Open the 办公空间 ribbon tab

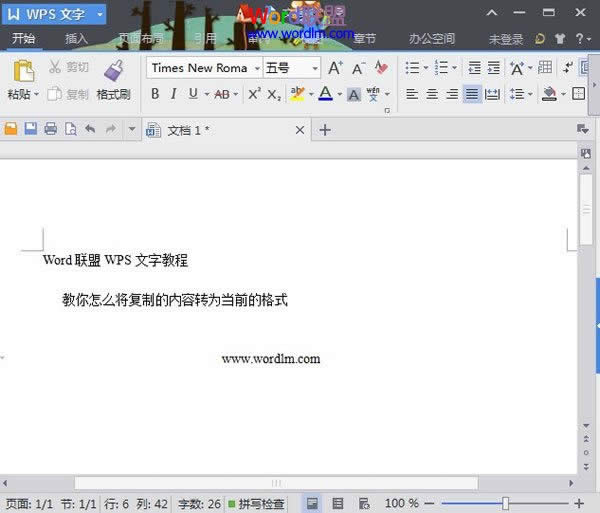point(432,39)
